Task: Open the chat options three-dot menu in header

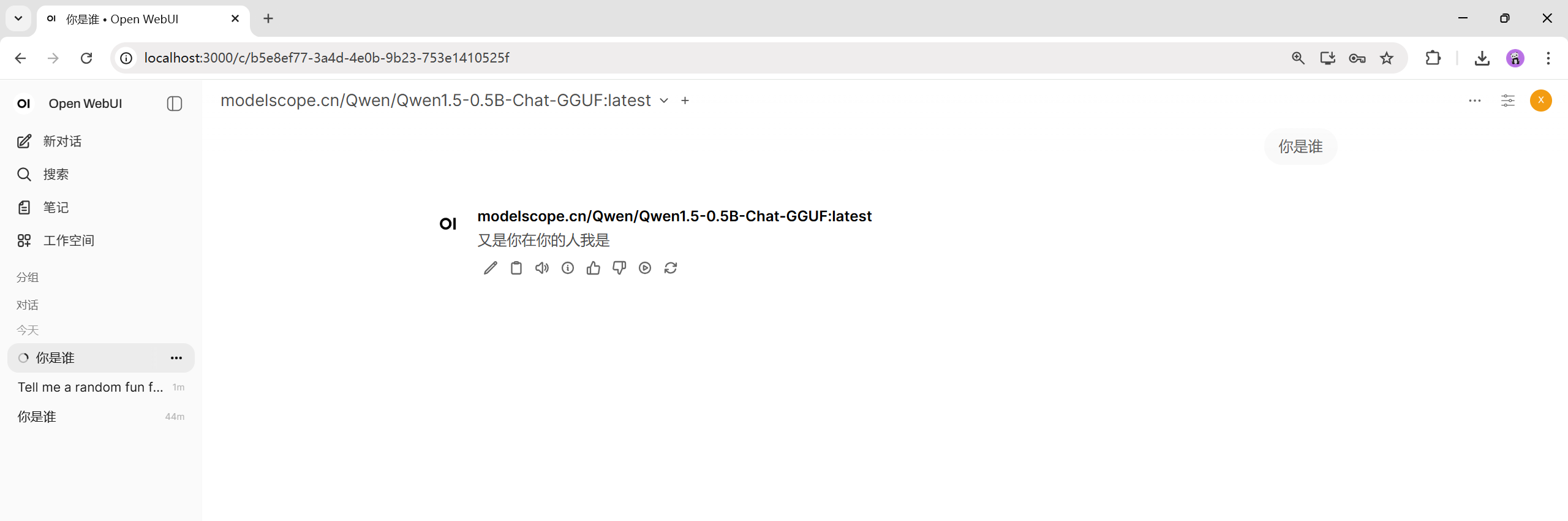Action: tap(1475, 101)
